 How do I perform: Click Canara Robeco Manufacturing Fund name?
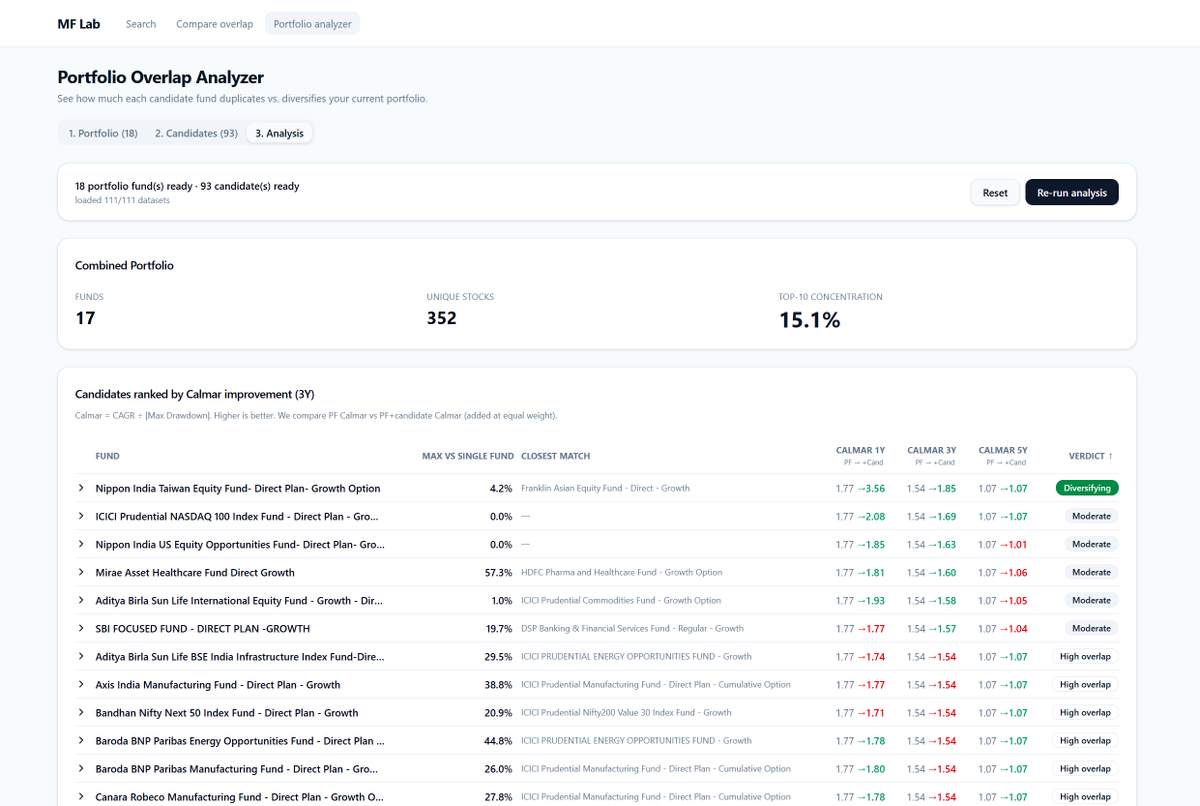click(240, 796)
